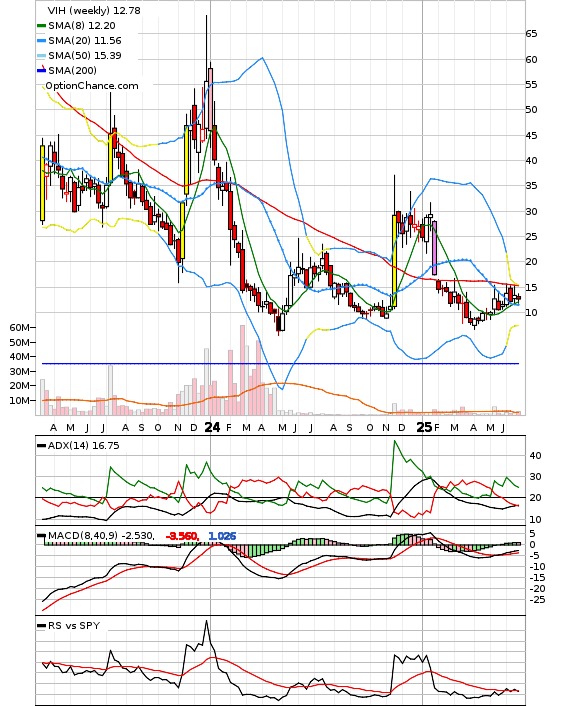Click the SMA(20) 11.56 legend text
This screenshot has width=566, height=706.
coord(85,41)
